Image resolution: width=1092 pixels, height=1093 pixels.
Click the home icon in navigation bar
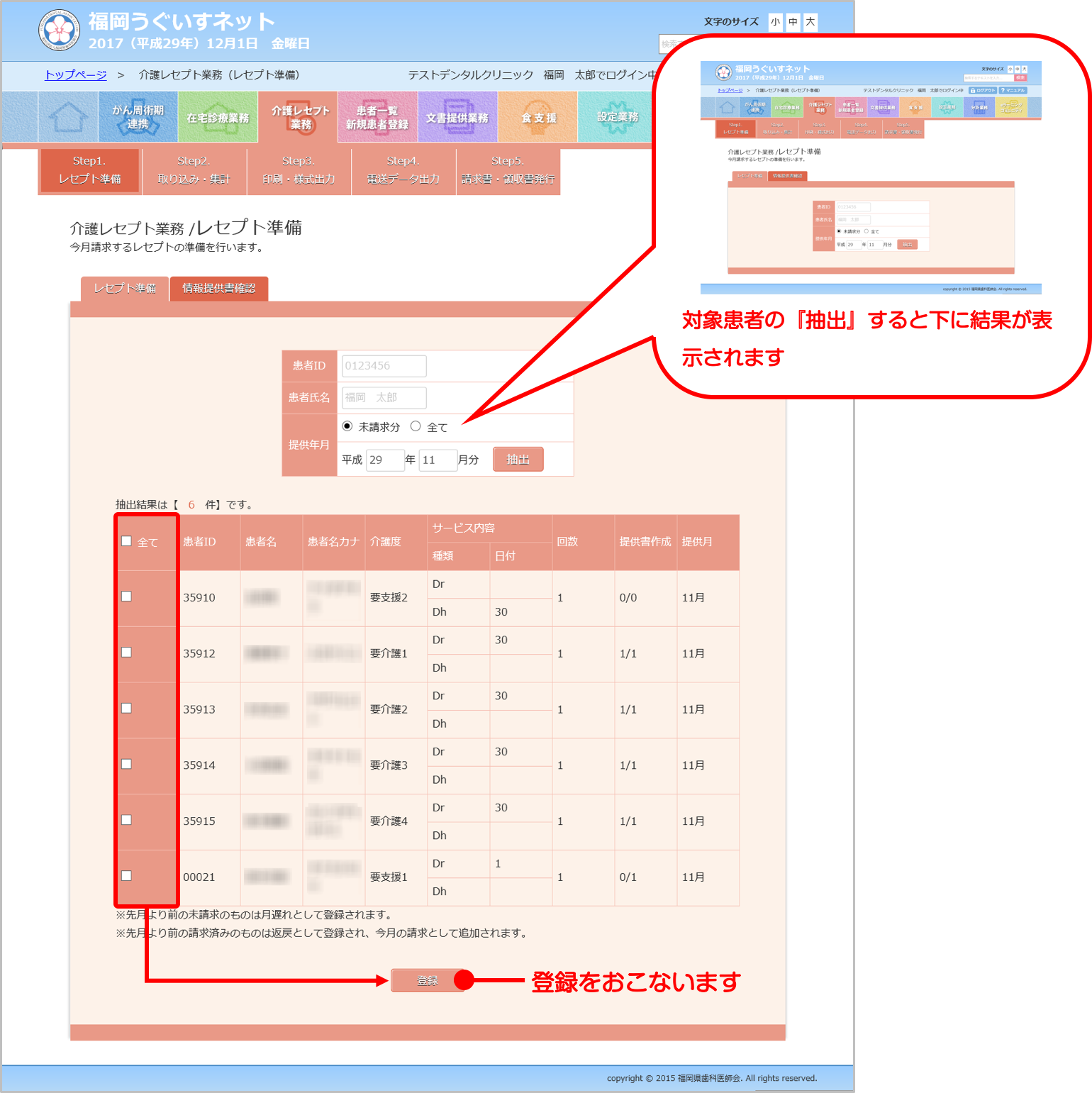pyautogui.click(x=68, y=117)
